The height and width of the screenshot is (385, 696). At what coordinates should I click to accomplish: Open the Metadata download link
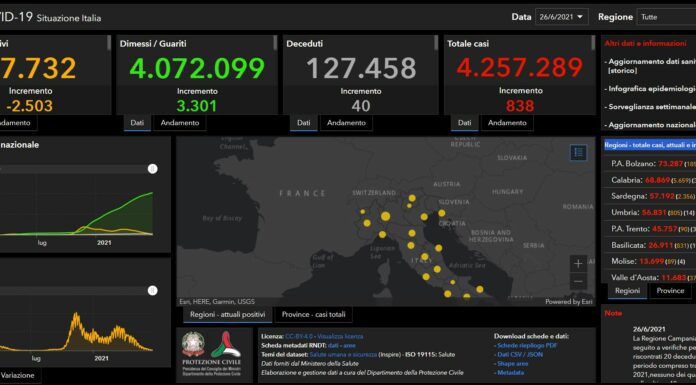(x=510, y=373)
